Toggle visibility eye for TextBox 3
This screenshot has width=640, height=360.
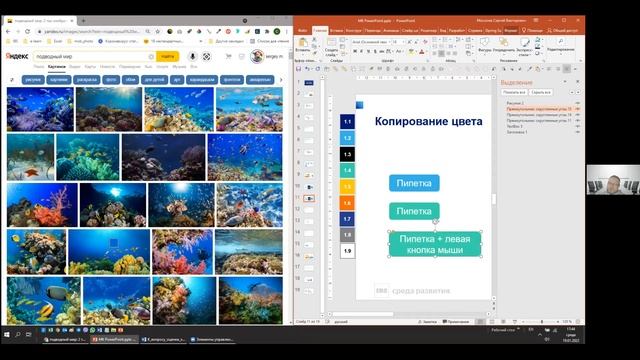pos(577,126)
